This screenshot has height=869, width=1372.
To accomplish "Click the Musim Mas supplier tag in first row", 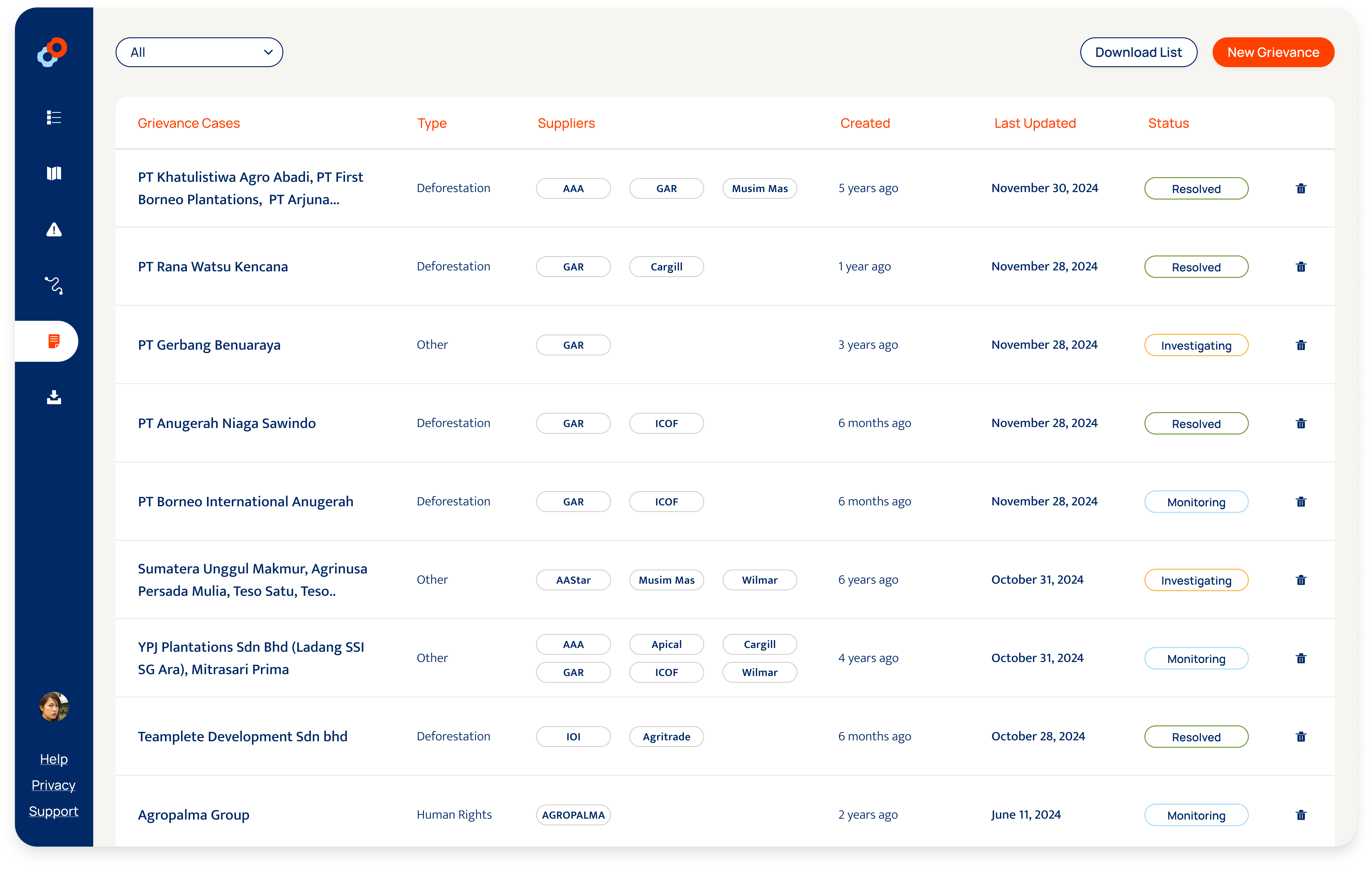I will tap(759, 189).
